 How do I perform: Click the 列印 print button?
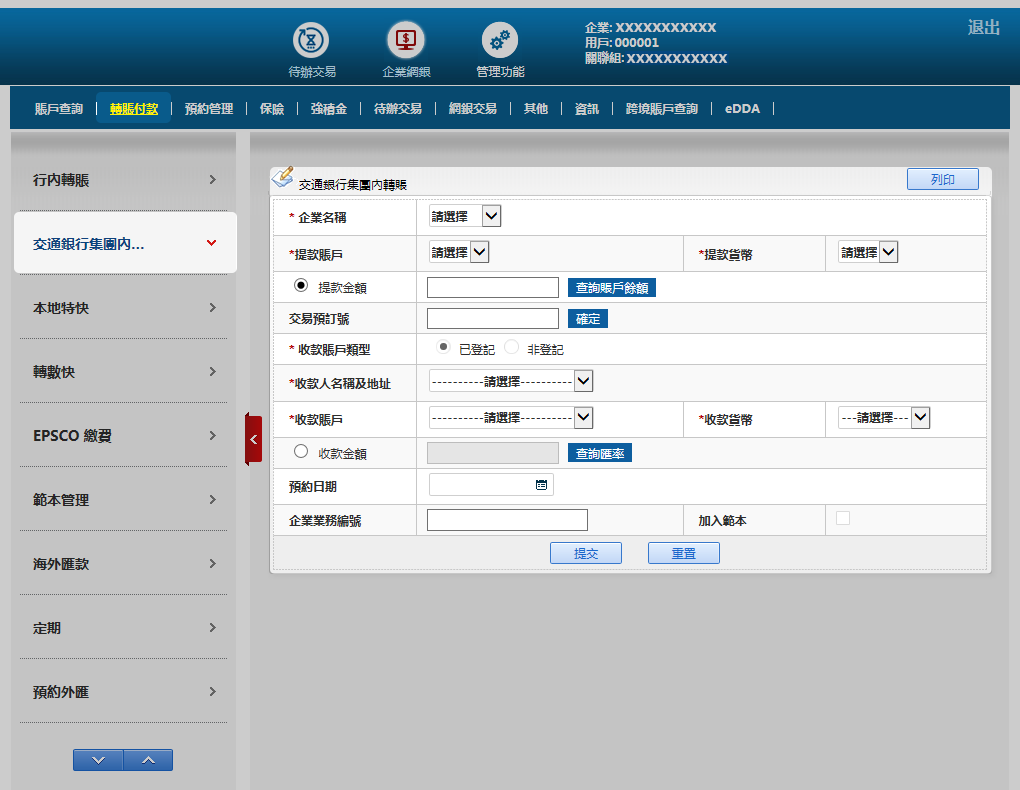[943, 179]
